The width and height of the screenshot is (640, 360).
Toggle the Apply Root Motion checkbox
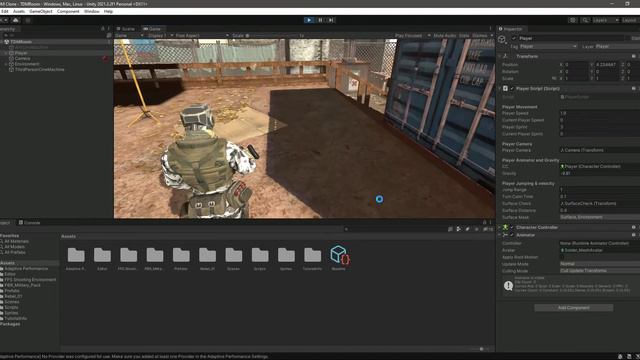pos(562,257)
